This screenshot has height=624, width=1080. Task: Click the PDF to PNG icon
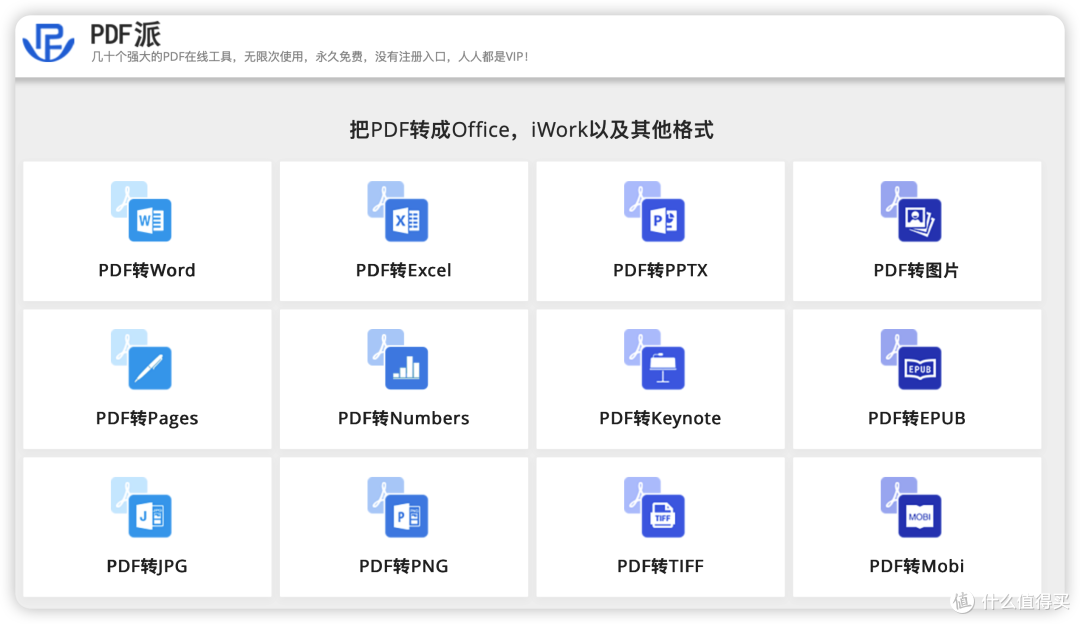pos(397,508)
